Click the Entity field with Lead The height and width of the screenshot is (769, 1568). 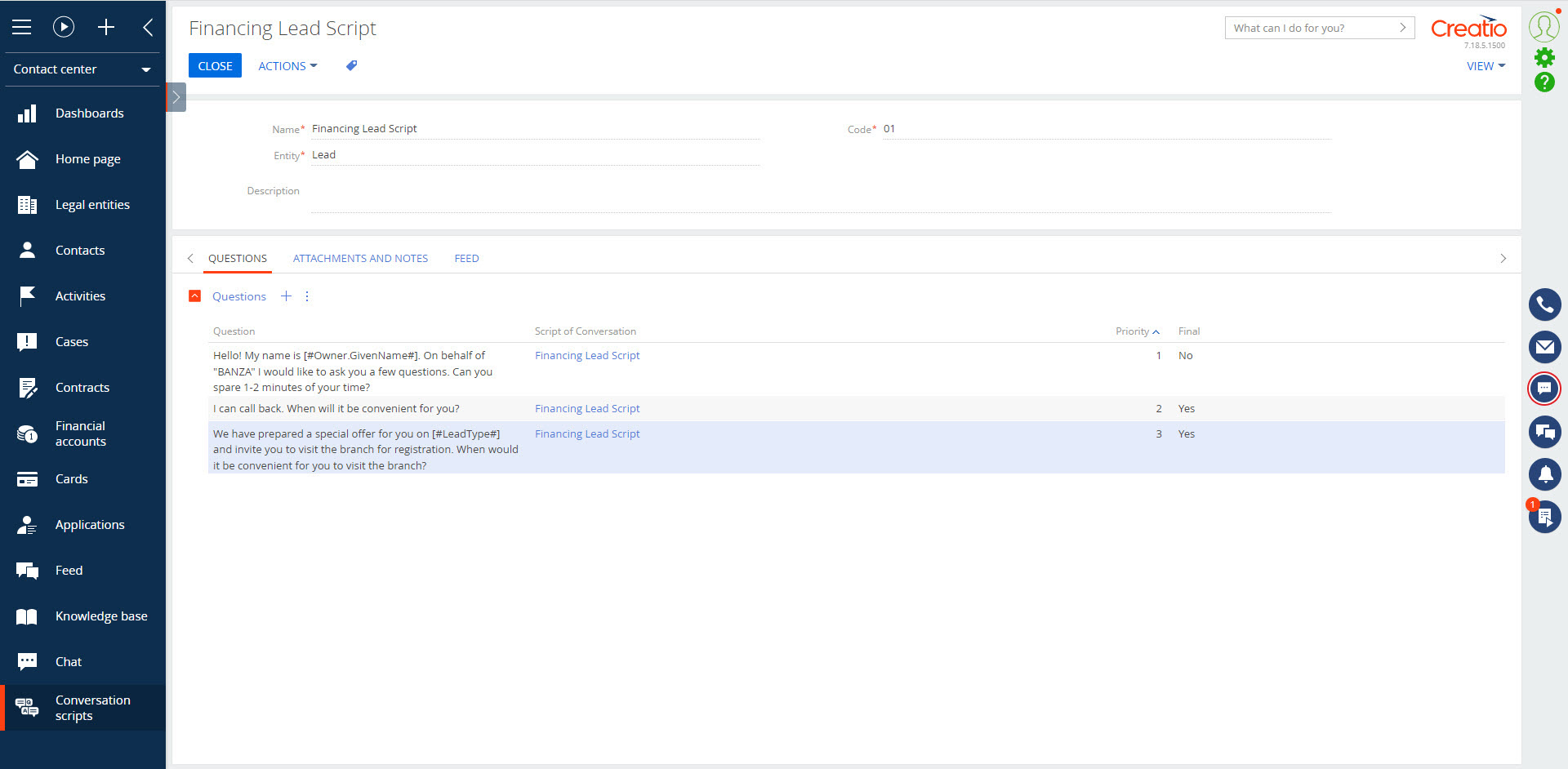click(x=535, y=155)
